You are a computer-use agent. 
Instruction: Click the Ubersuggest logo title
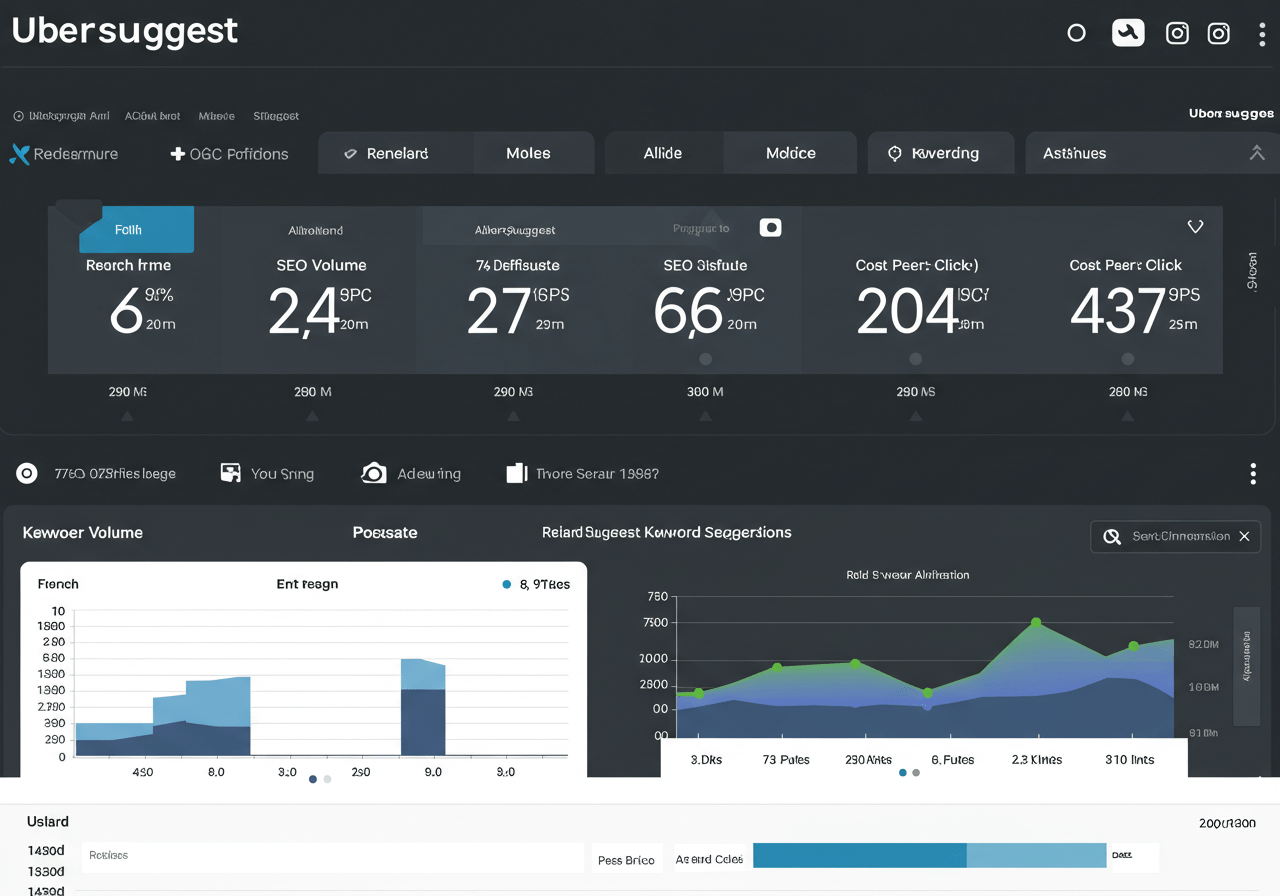click(125, 31)
